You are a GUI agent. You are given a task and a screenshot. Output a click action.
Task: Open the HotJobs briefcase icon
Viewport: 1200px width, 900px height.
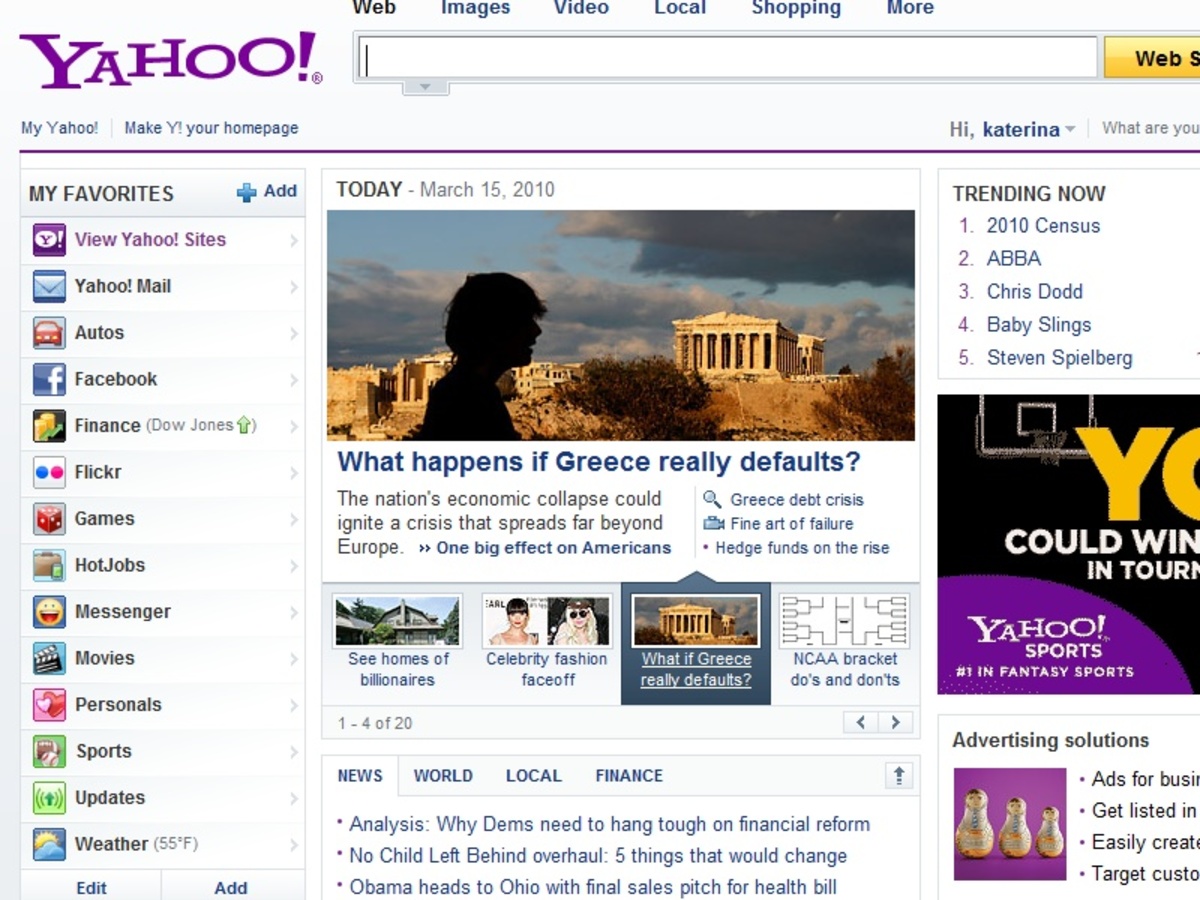click(x=47, y=565)
